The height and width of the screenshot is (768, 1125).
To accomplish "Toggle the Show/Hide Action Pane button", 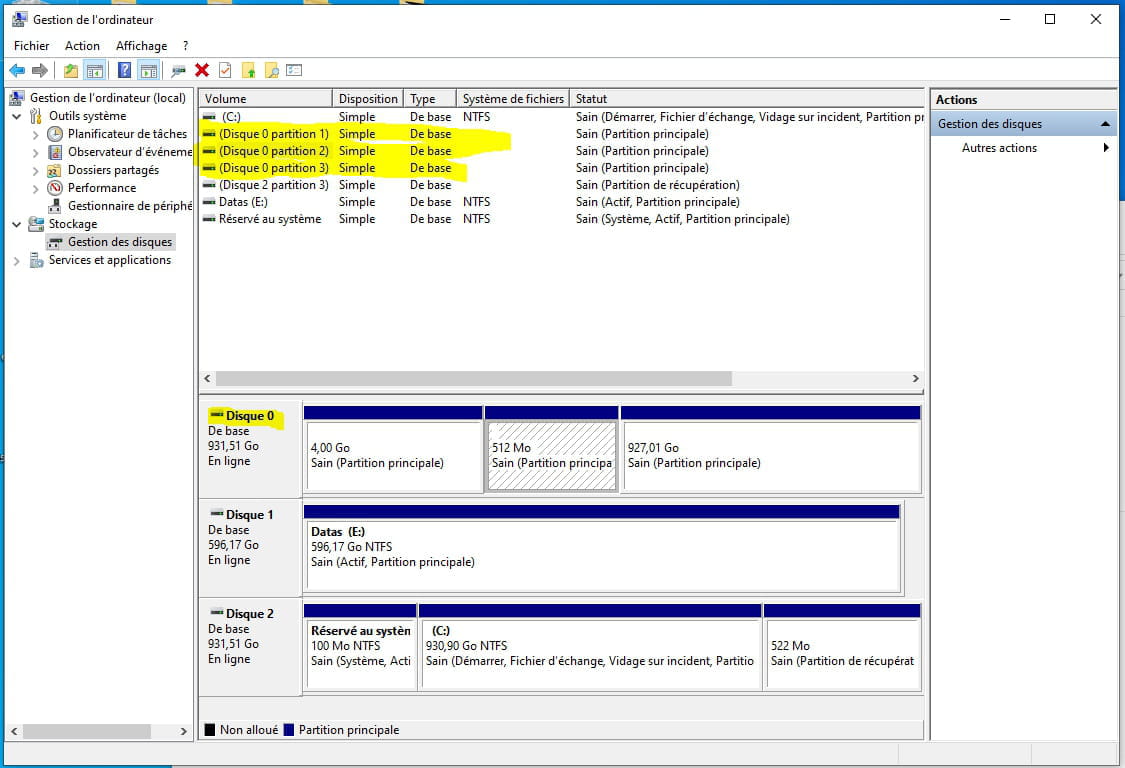I will point(148,70).
